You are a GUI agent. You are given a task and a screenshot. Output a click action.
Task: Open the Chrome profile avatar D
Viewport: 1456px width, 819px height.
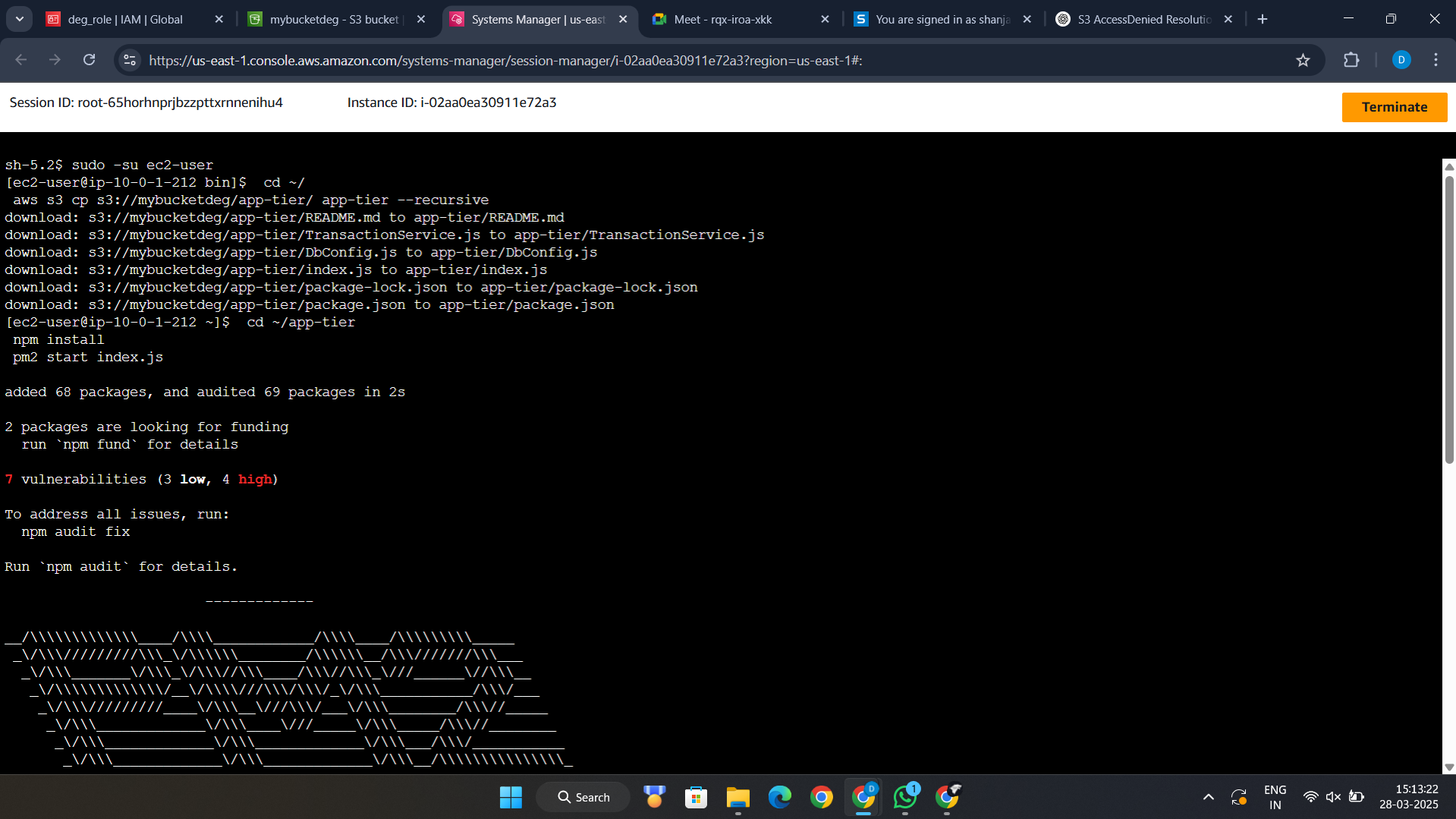[x=1401, y=60]
